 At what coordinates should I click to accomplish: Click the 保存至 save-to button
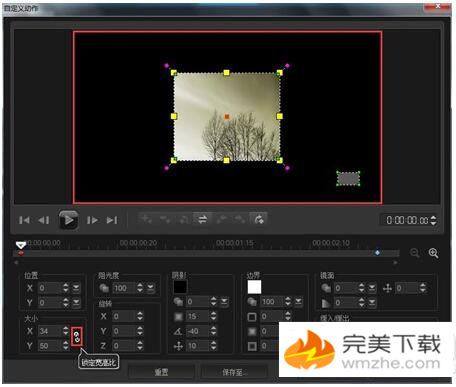(x=233, y=372)
